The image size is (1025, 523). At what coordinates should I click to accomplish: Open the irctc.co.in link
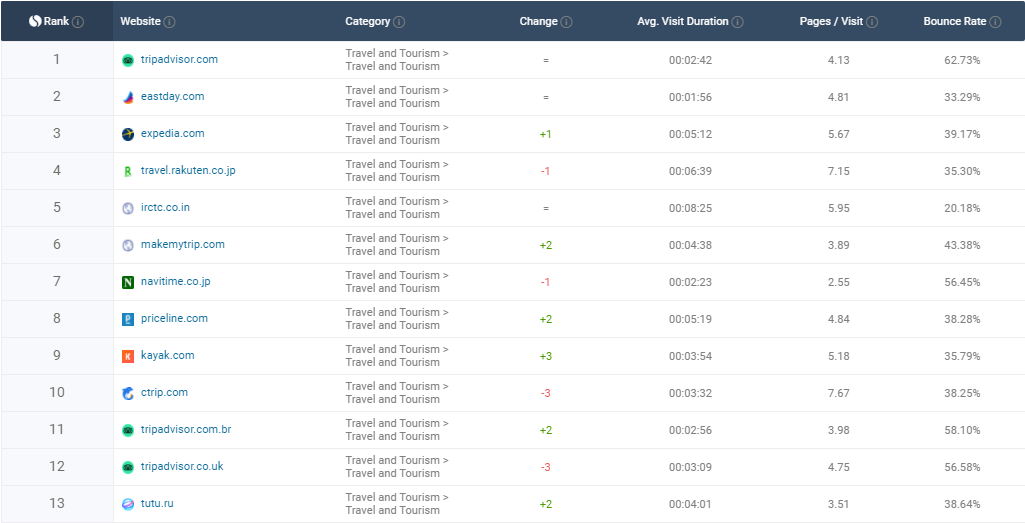pyautogui.click(x=165, y=208)
